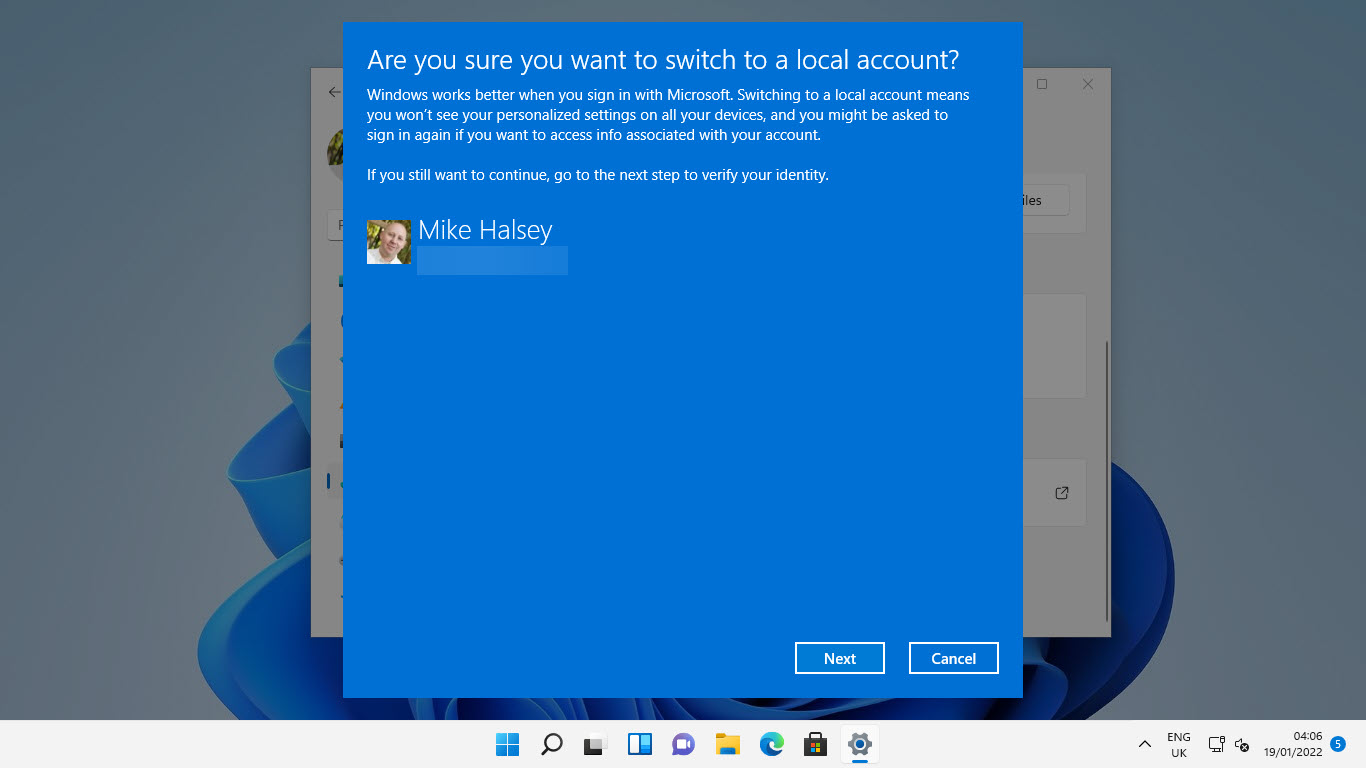Click the Settings window vertical scrollbar

pyautogui.click(x=1106, y=480)
